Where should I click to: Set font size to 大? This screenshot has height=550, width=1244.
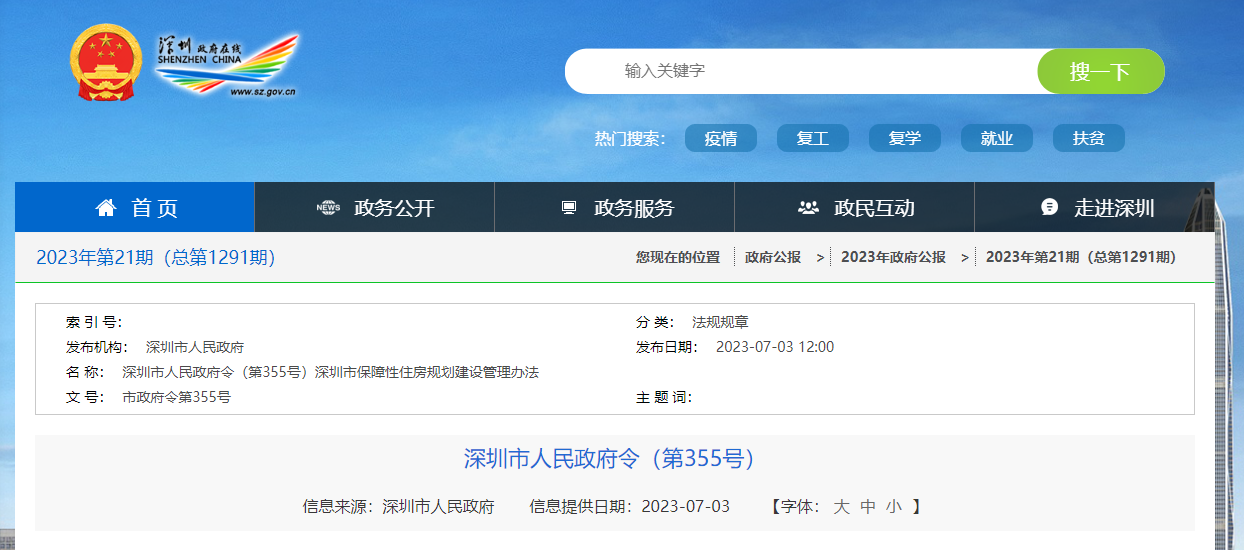click(x=841, y=506)
